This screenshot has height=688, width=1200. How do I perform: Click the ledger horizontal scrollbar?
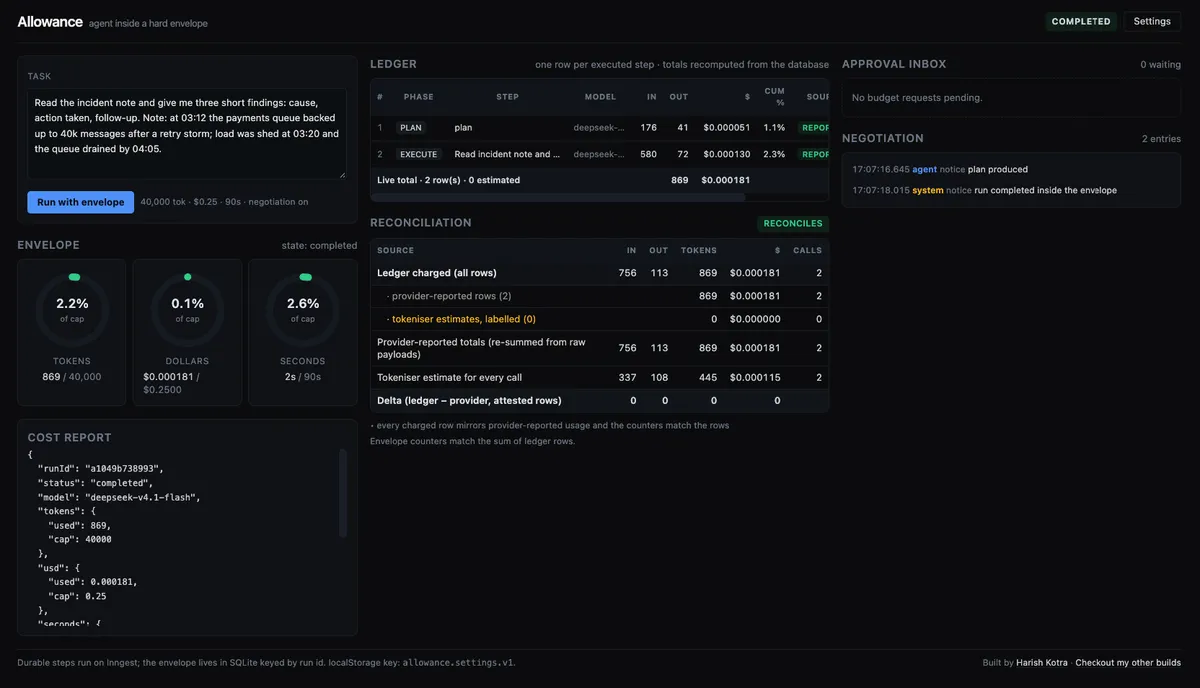558,197
